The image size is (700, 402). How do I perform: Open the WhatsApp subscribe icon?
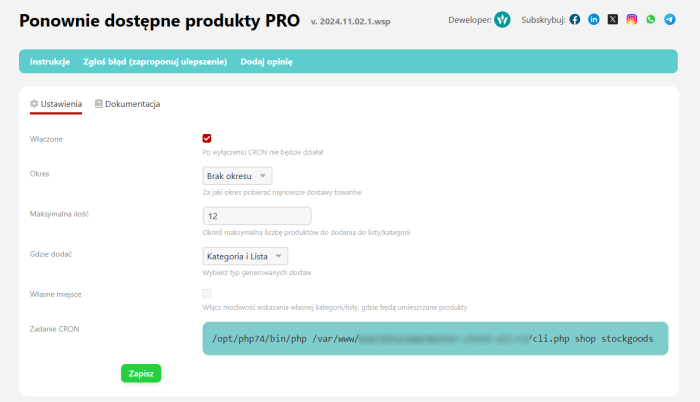[x=651, y=19]
